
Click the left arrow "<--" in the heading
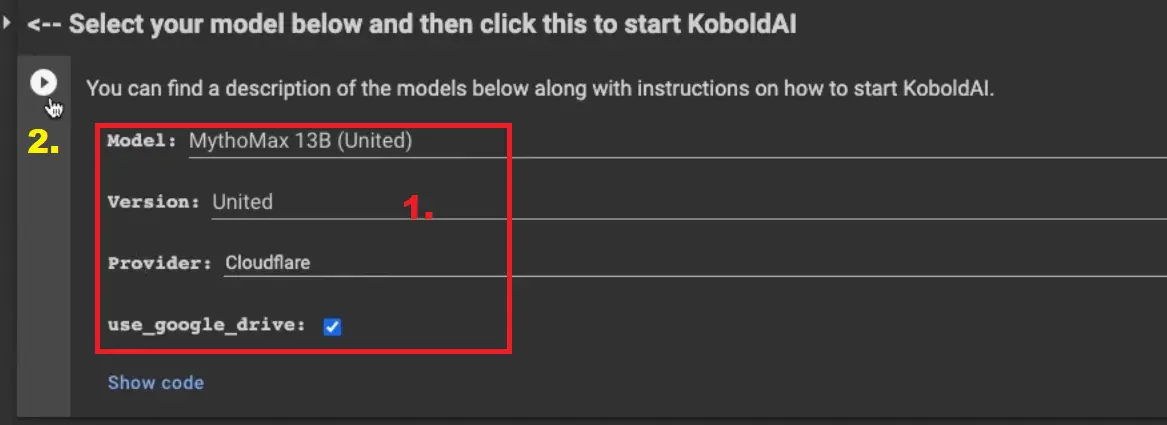coord(44,24)
